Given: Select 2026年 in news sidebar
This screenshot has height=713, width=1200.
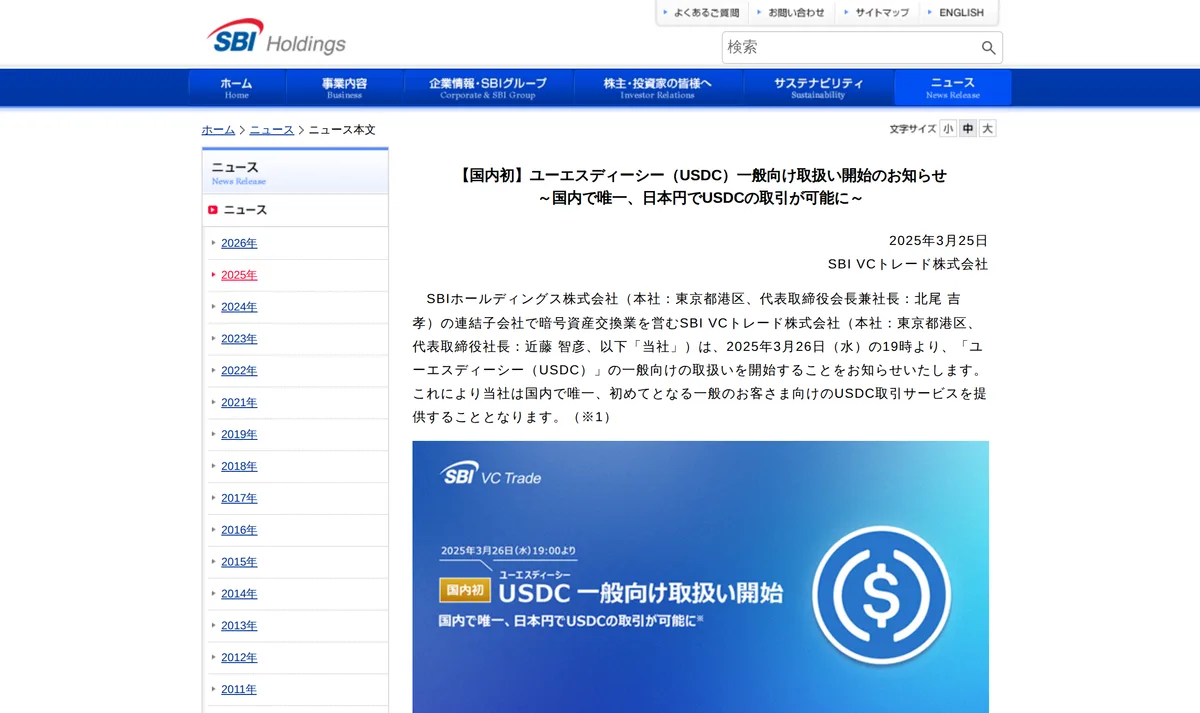Looking at the screenshot, I should tap(239, 243).
